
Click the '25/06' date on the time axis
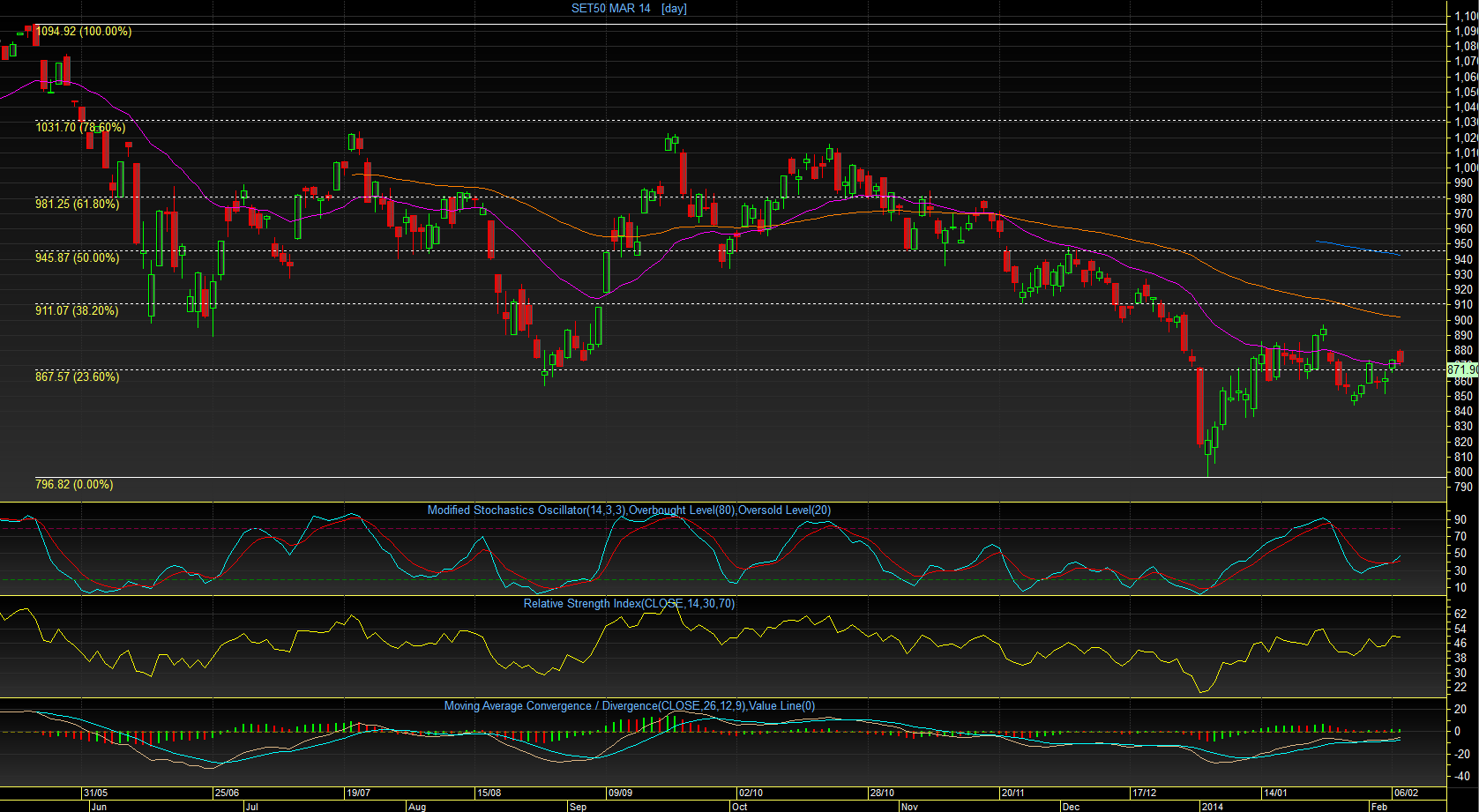227,793
